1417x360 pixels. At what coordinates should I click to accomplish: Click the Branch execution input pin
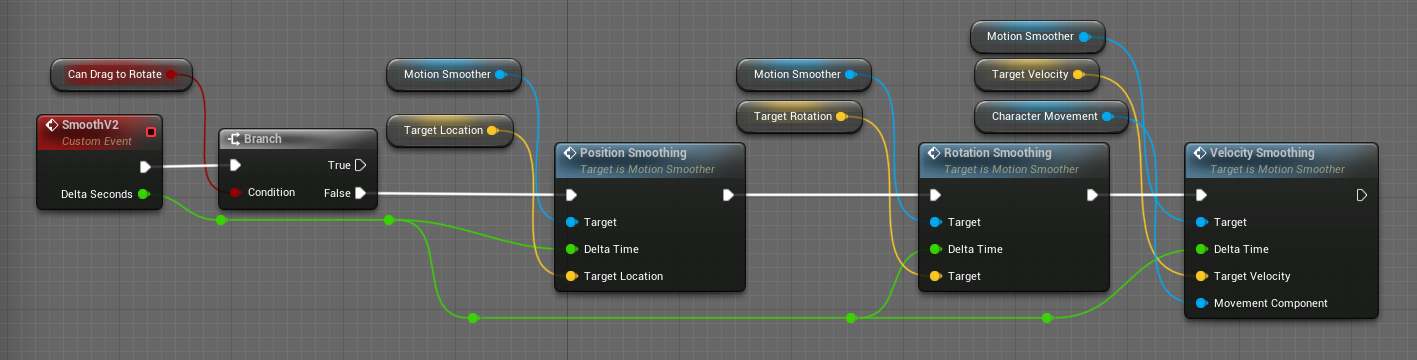[235, 165]
